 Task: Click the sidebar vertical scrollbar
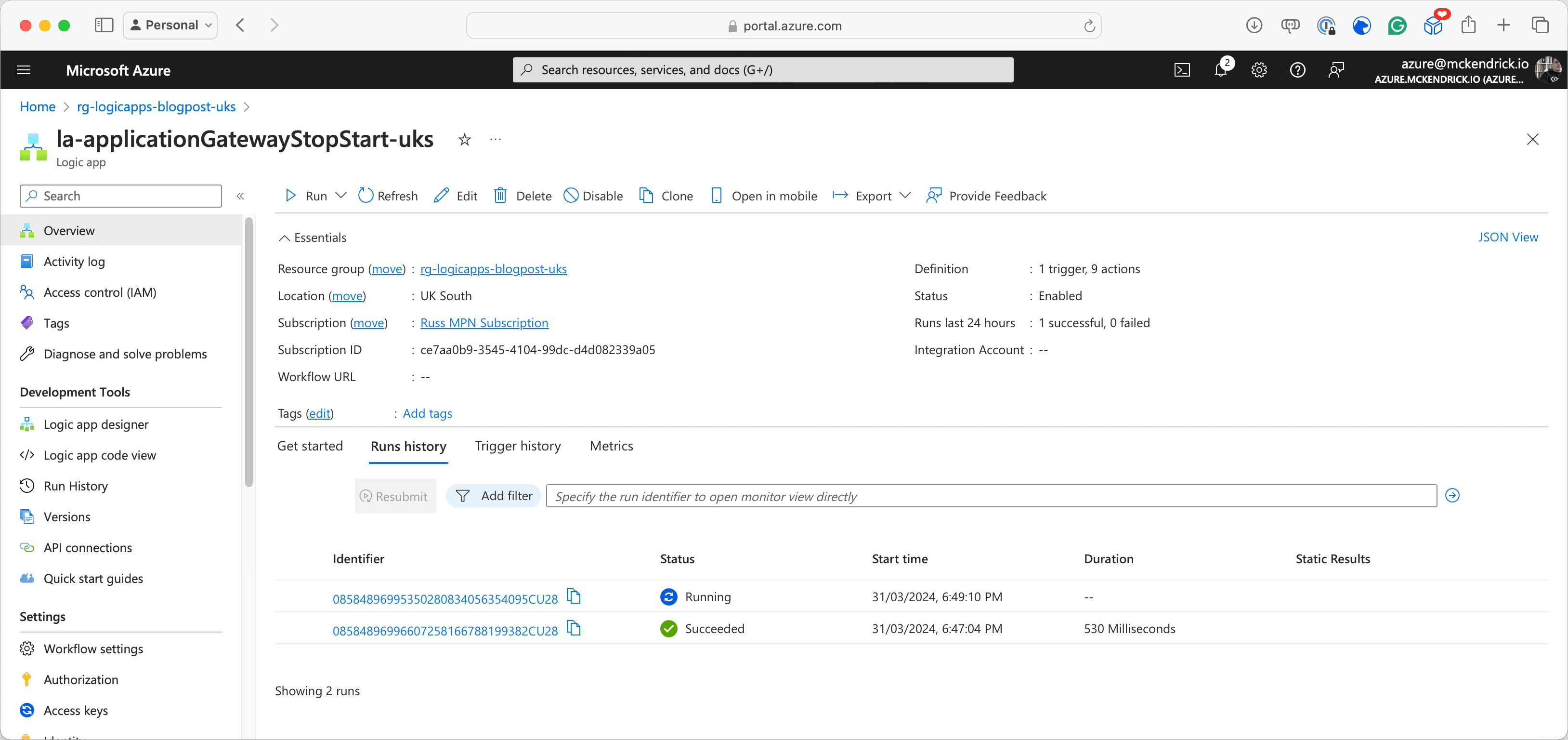248,353
